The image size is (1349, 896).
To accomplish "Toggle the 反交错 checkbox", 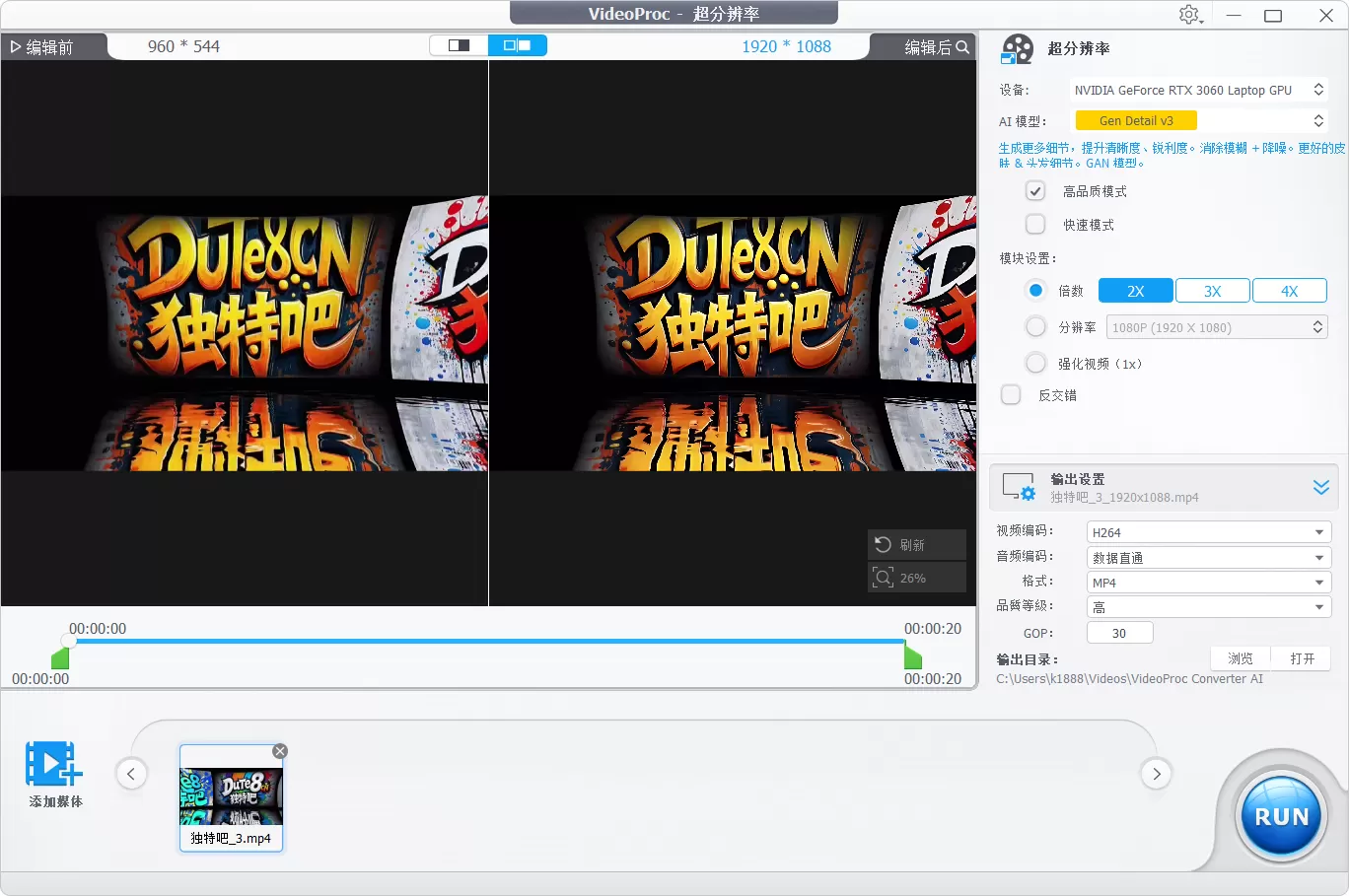I will (x=1011, y=394).
